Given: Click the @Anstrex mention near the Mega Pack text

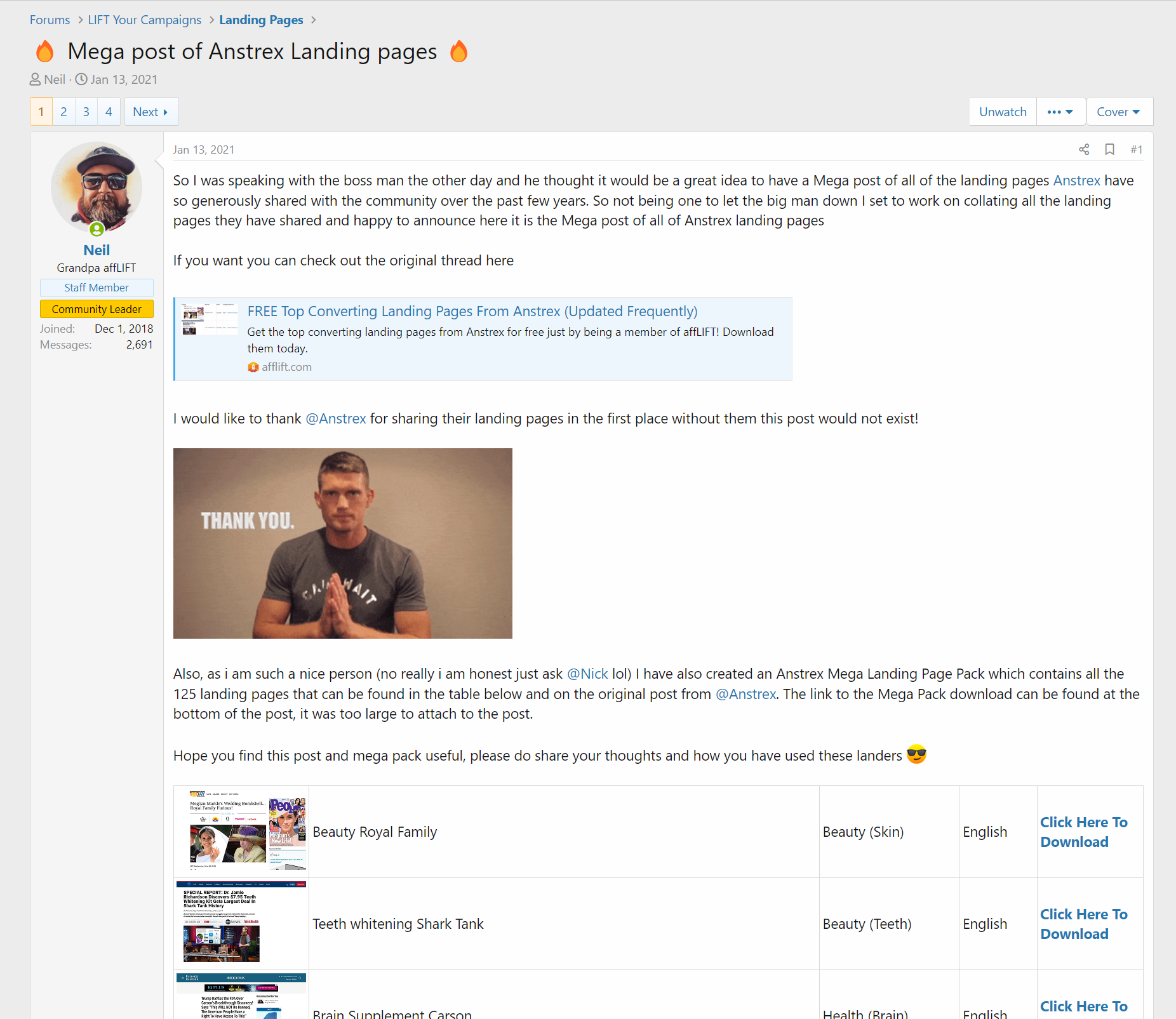Looking at the screenshot, I should tap(746, 694).
